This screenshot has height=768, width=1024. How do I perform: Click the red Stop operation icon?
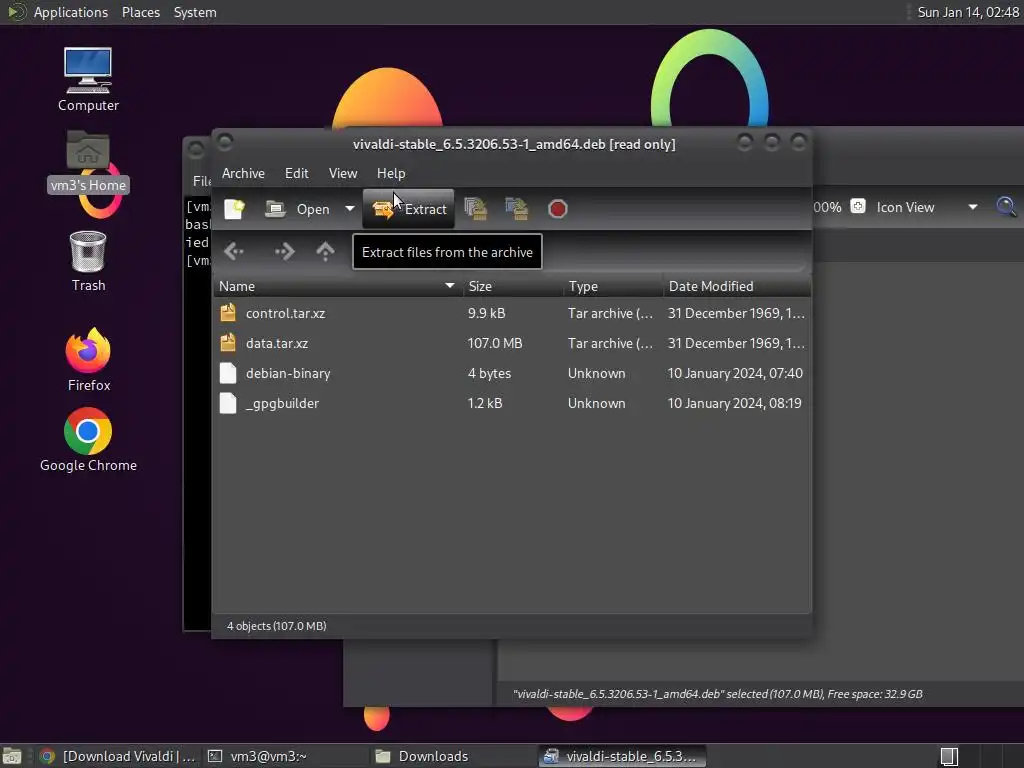pos(557,209)
